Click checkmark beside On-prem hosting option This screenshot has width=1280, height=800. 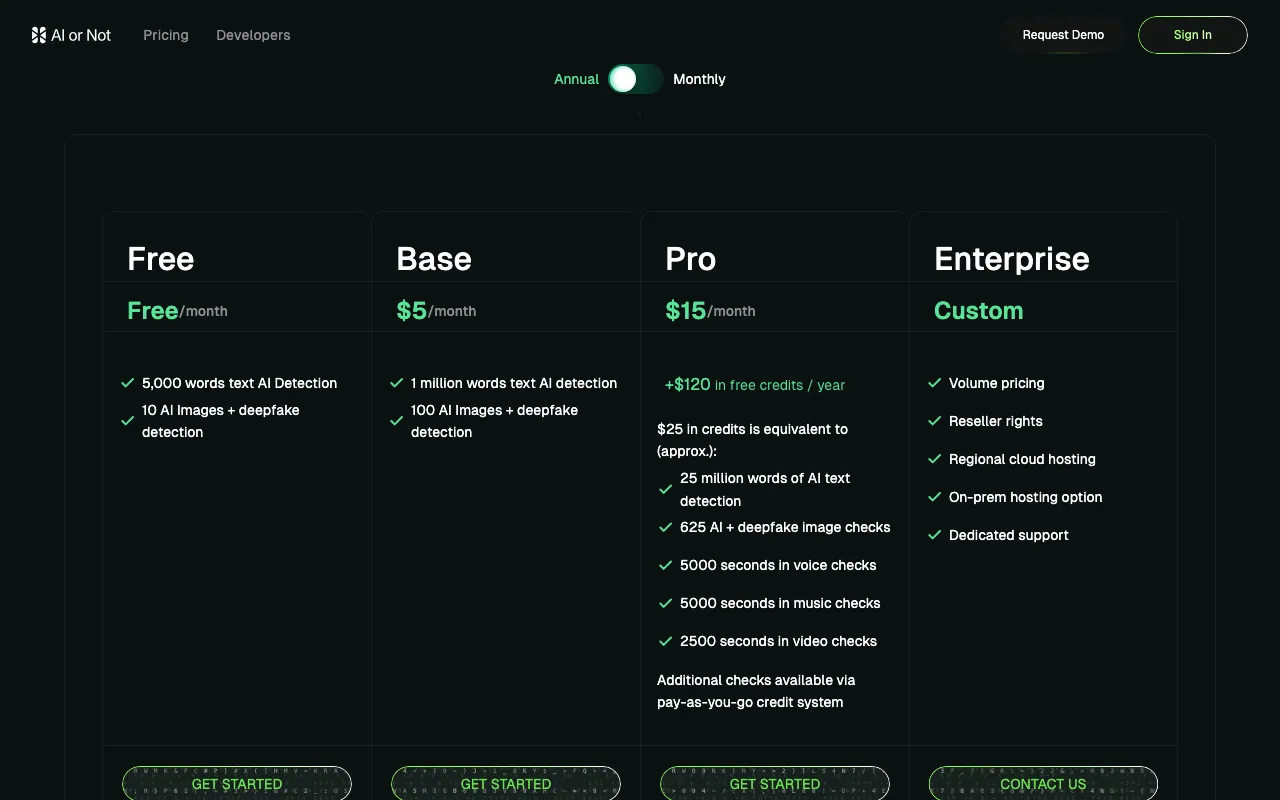tap(935, 497)
